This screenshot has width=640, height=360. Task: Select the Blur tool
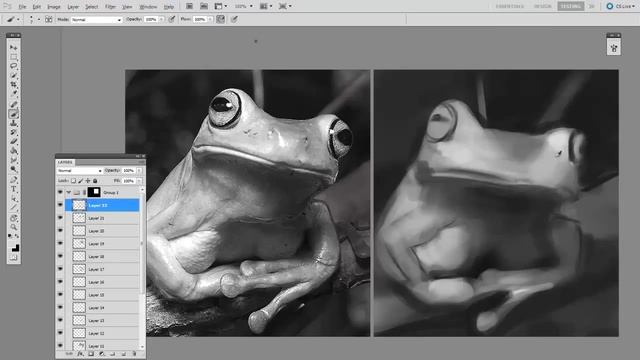pos(13,160)
